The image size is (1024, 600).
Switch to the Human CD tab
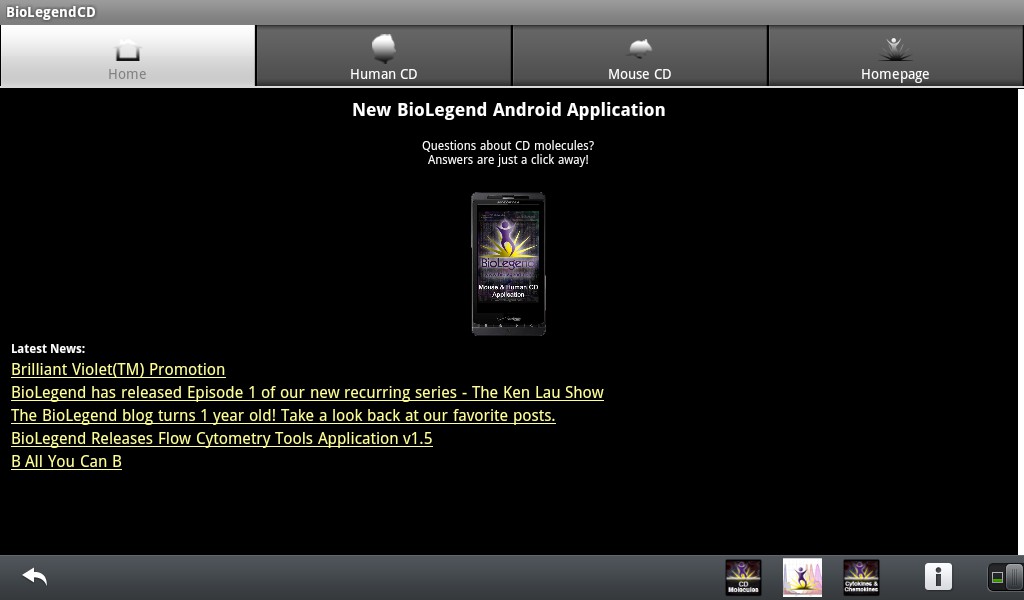point(383,57)
